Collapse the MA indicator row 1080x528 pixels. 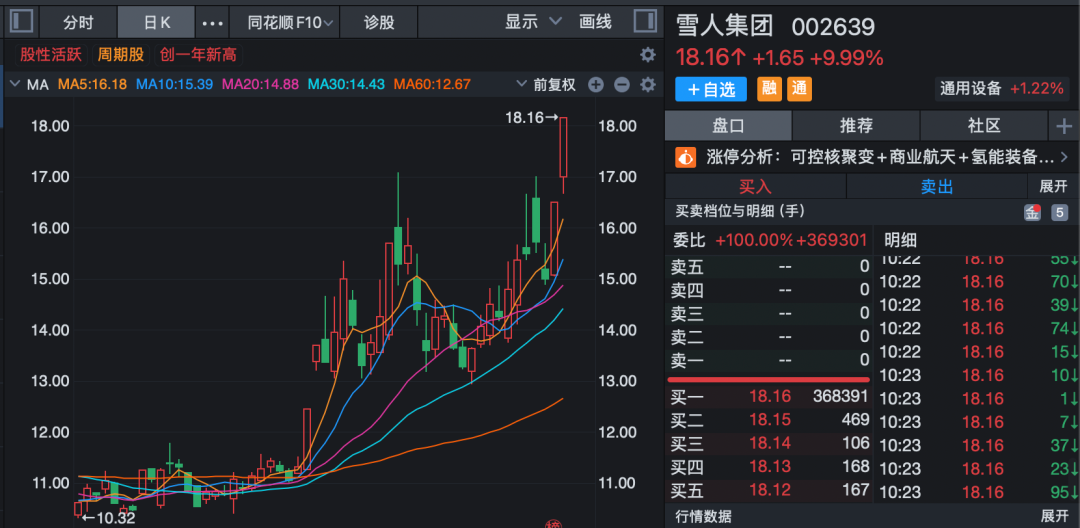[x=14, y=85]
